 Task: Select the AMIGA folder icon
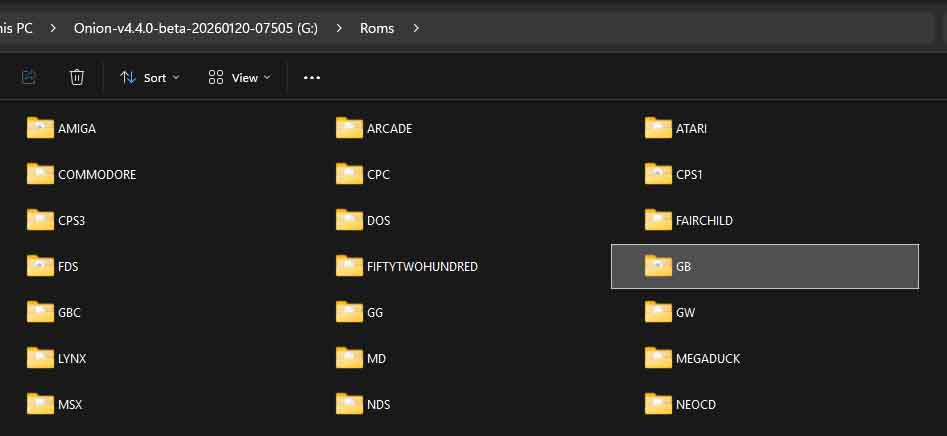tap(40, 128)
